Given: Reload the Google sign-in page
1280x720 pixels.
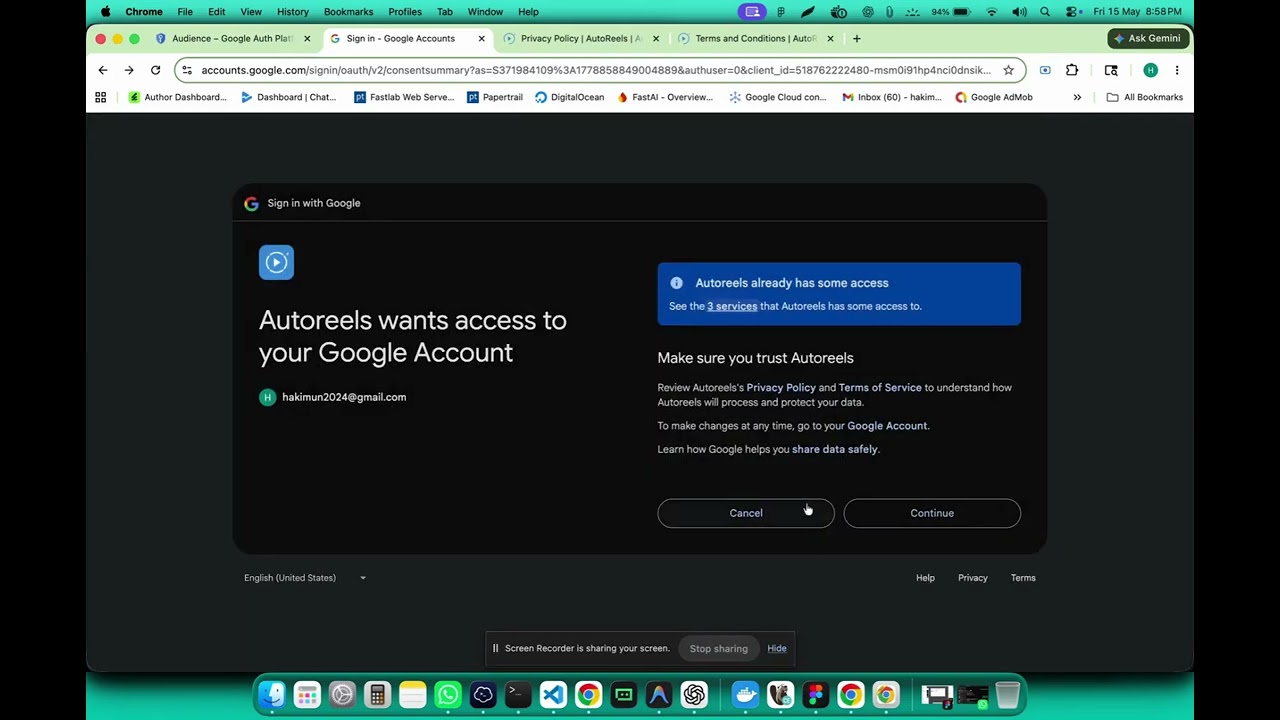Looking at the screenshot, I should click(x=155, y=70).
